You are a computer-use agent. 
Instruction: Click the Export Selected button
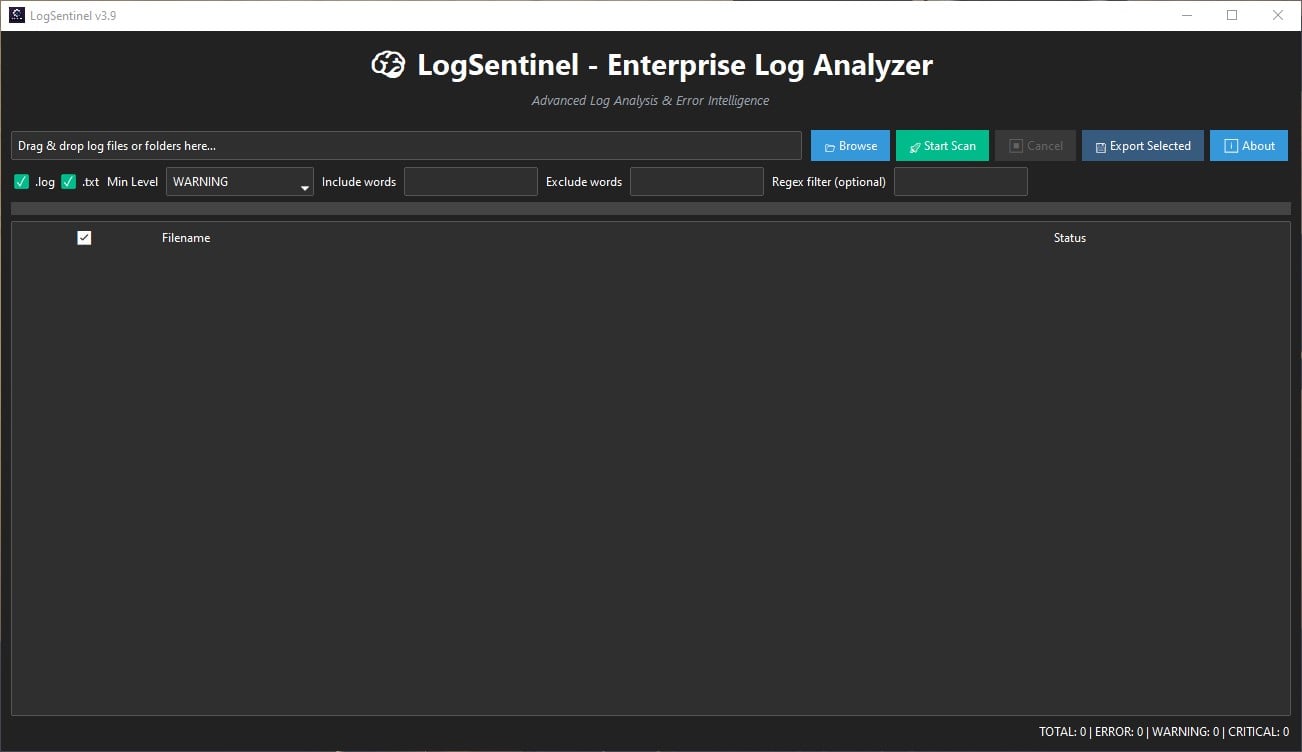coord(1142,145)
